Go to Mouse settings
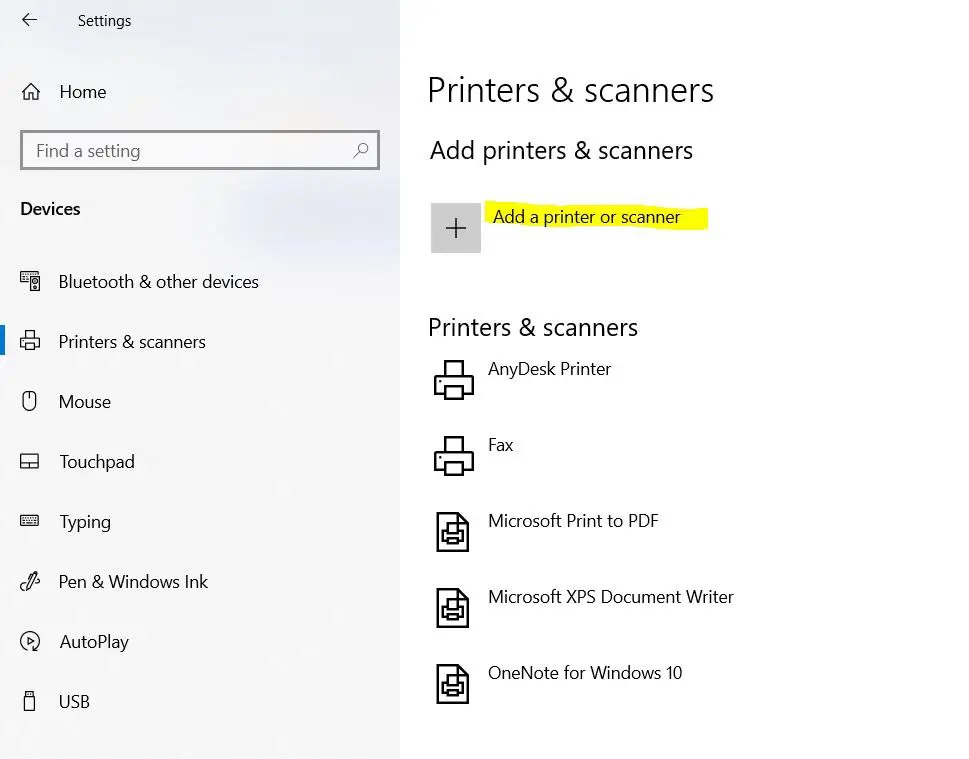This screenshot has height=759, width=969. (85, 402)
